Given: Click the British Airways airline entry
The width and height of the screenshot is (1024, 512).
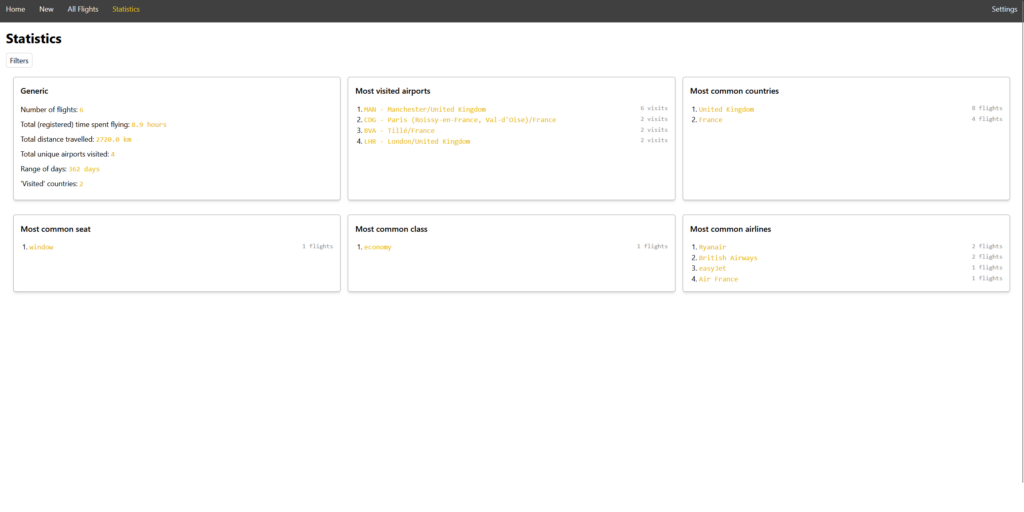Looking at the screenshot, I should [x=728, y=257].
